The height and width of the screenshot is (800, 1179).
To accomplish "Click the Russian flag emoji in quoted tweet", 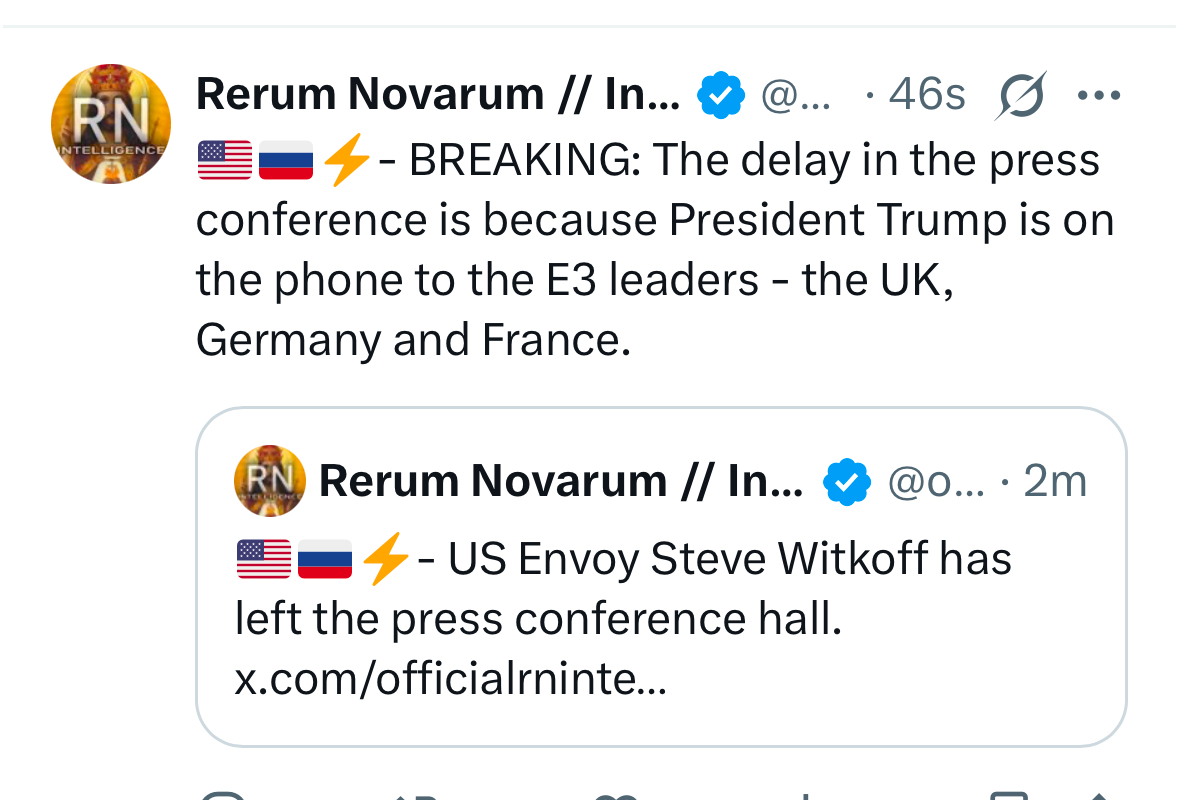I will pos(325,559).
